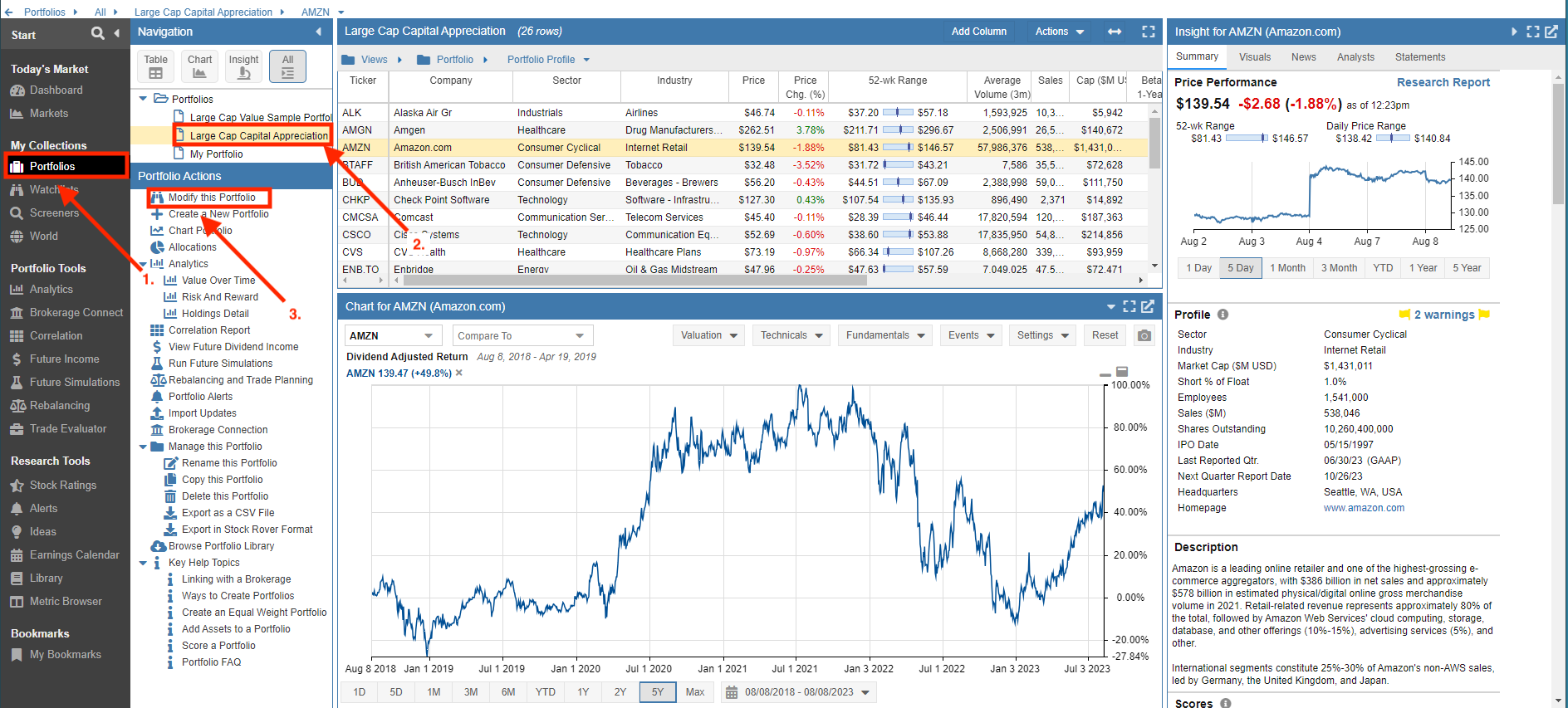Screen dimensions: 1568x708
Task: Open the Views dropdown above table
Action: (x=372, y=60)
